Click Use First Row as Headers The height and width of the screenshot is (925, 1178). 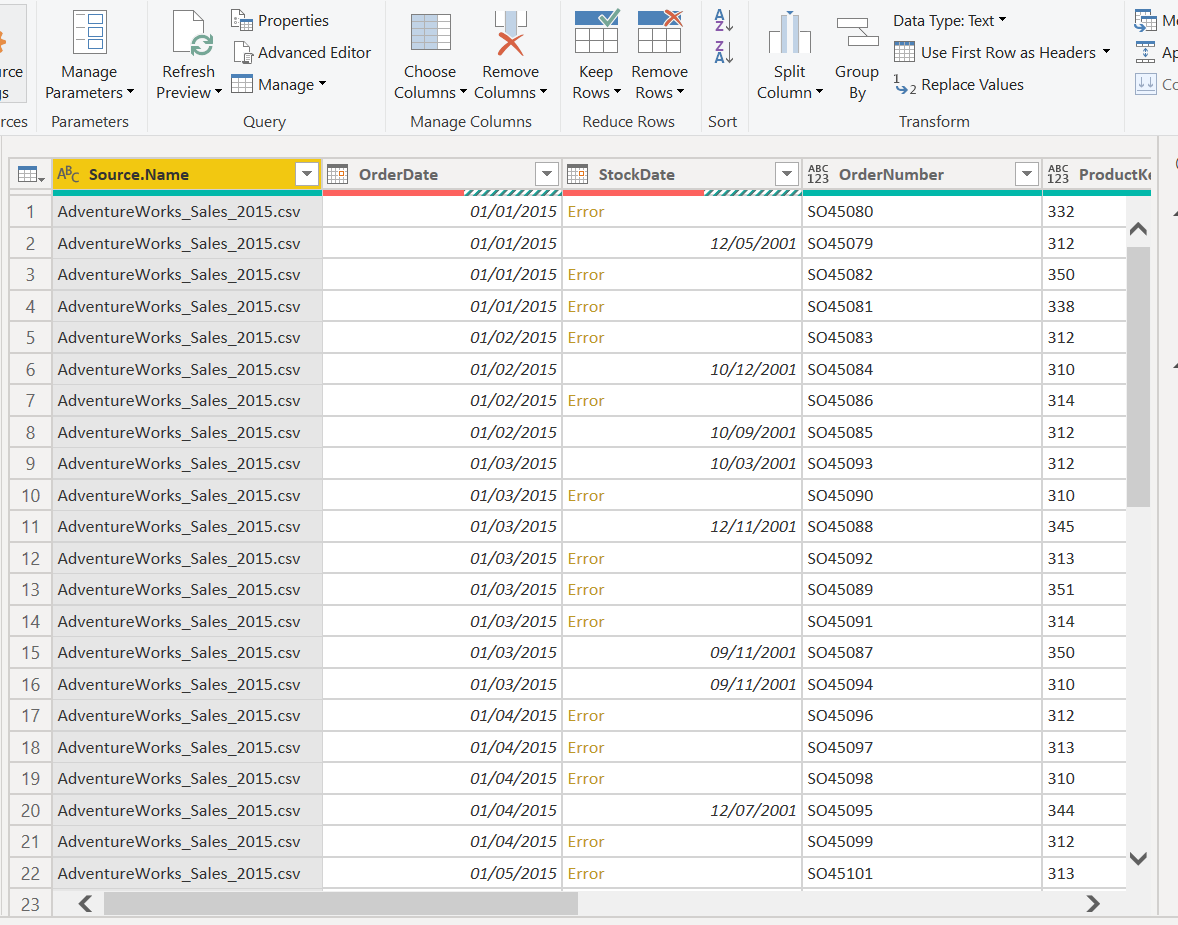[995, 53]
